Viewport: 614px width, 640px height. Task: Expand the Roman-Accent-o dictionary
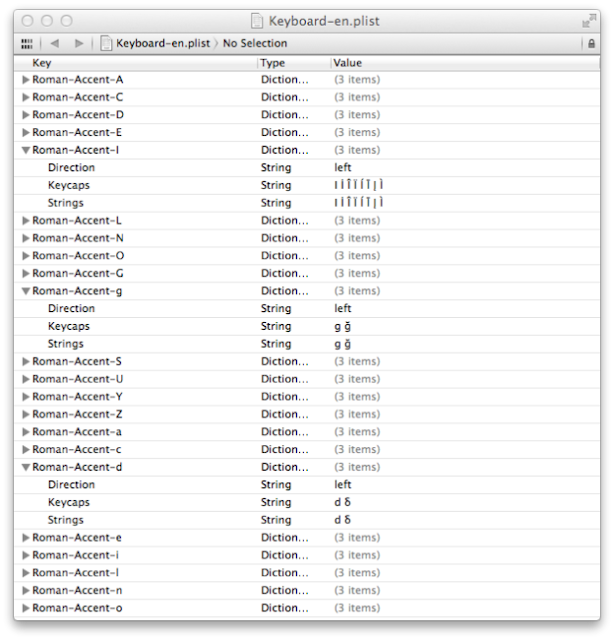point(26,608)
